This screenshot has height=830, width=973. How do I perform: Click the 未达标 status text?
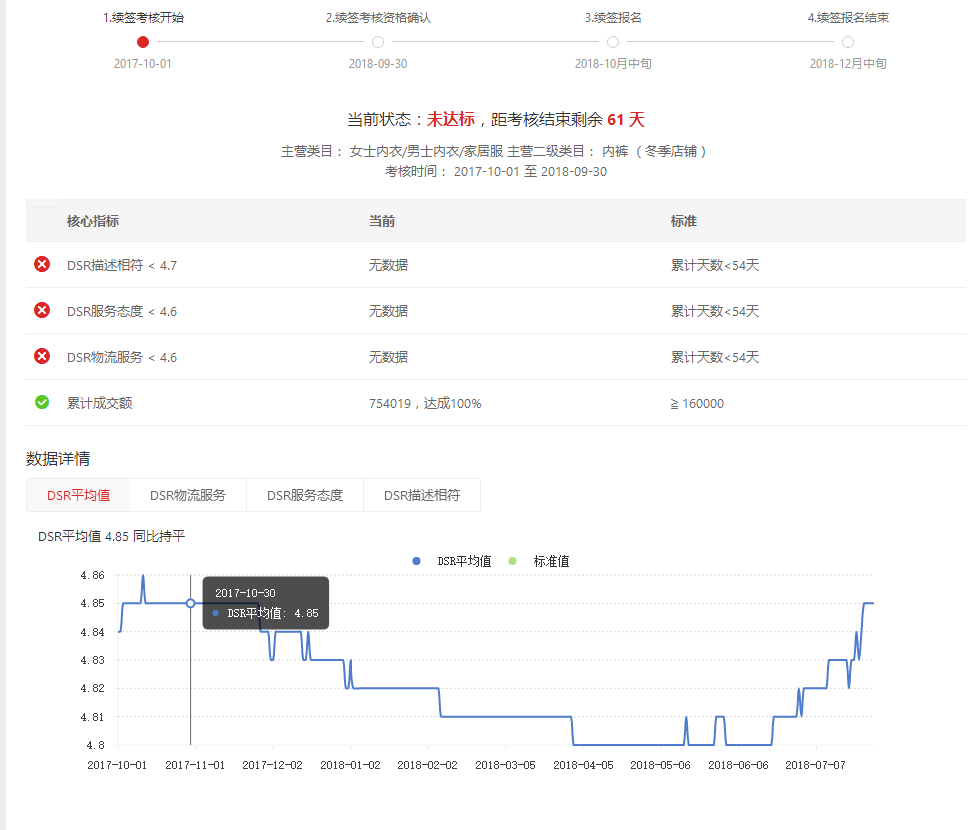pyautogui.click(x=451, y=119)
